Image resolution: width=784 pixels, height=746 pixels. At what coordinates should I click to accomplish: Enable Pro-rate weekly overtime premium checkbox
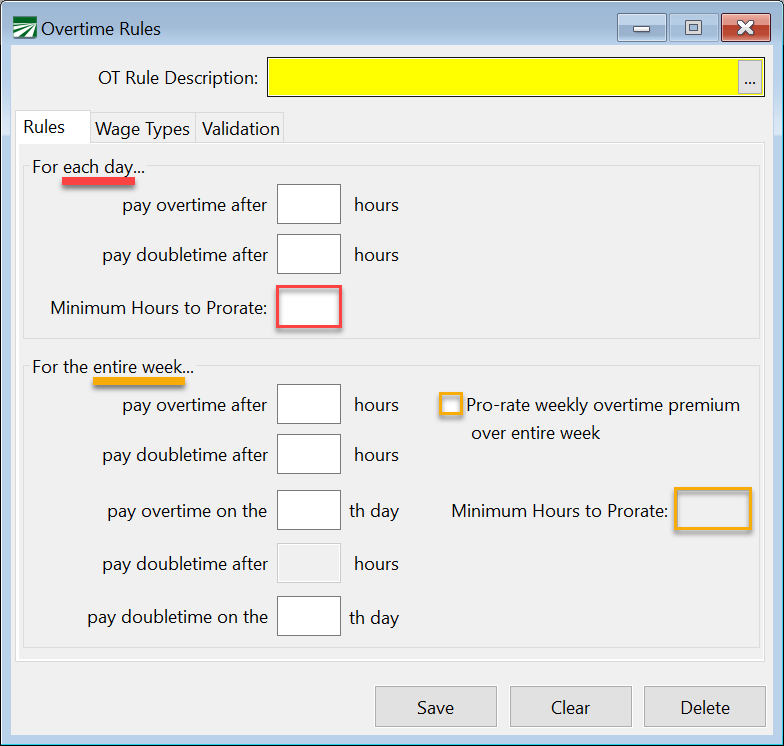click(x=451, y=405)
